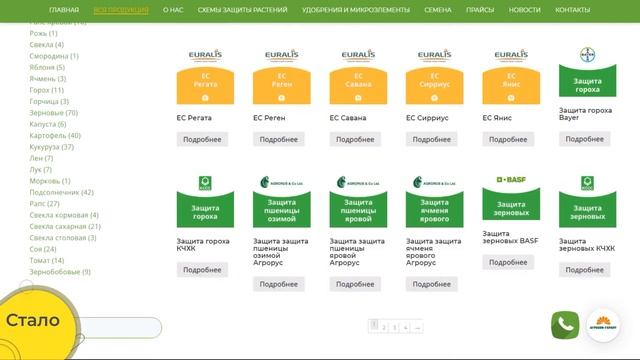640x360 pixels.
Task: Open the Защита пшеницы яровой Агрорус image
Action: [358, 201]
